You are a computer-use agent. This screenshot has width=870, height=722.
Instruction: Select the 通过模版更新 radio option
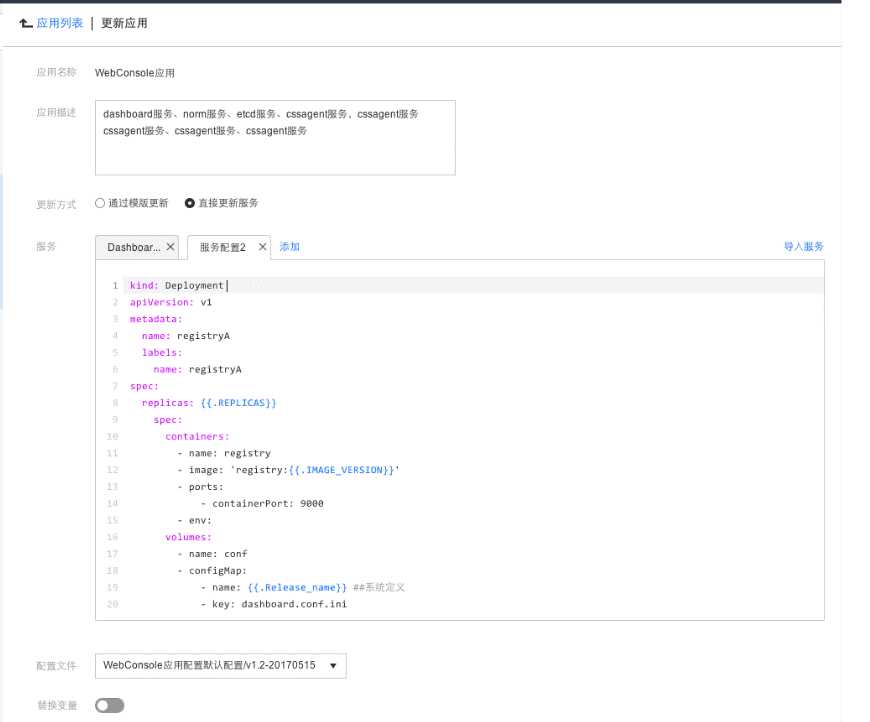tap(100, 203)
